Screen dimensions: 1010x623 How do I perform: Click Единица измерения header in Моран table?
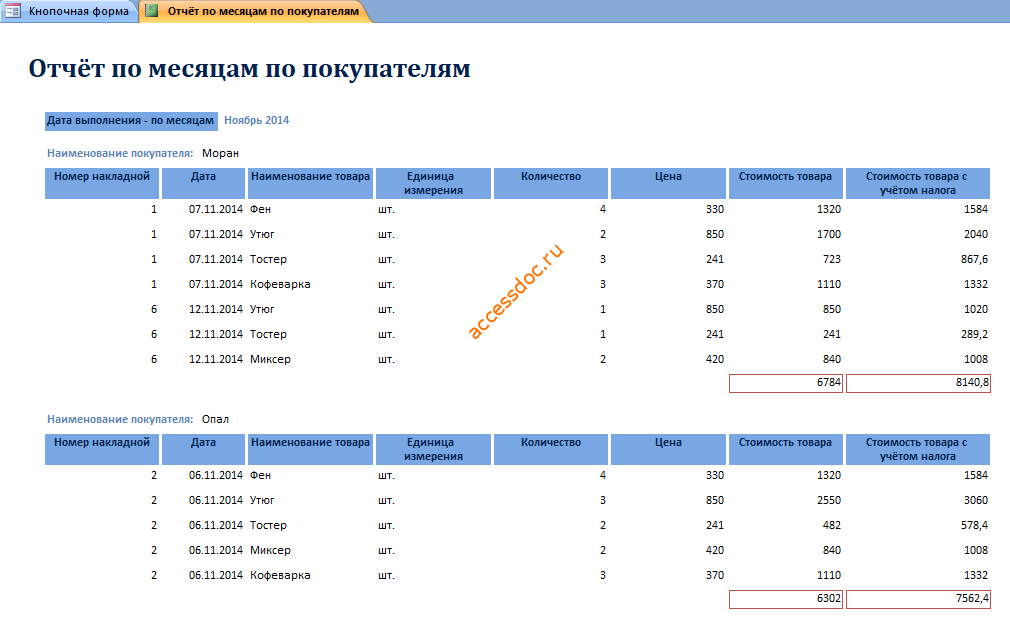(434, 183)
